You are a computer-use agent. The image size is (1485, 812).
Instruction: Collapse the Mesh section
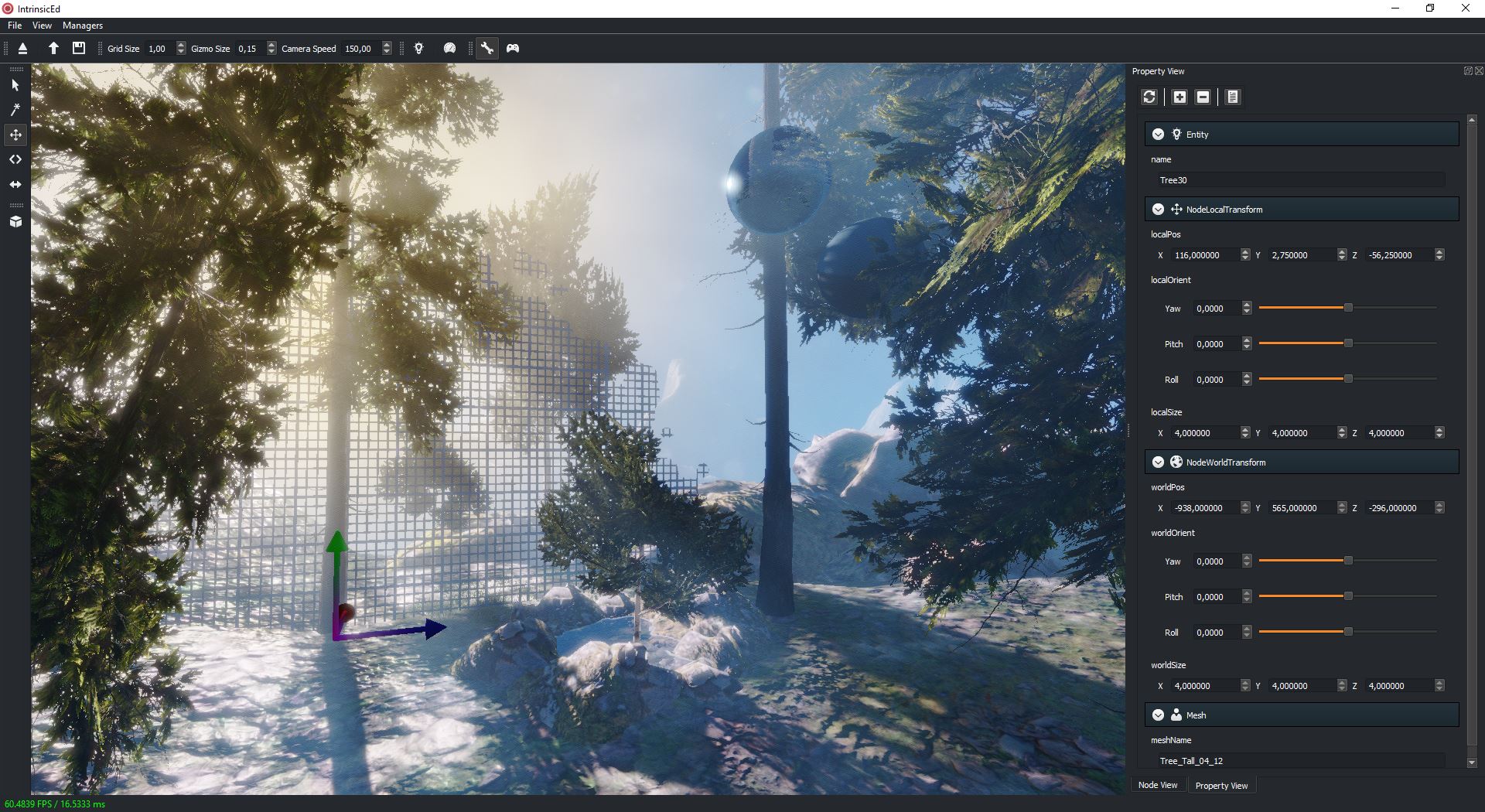coord(1158,715)
